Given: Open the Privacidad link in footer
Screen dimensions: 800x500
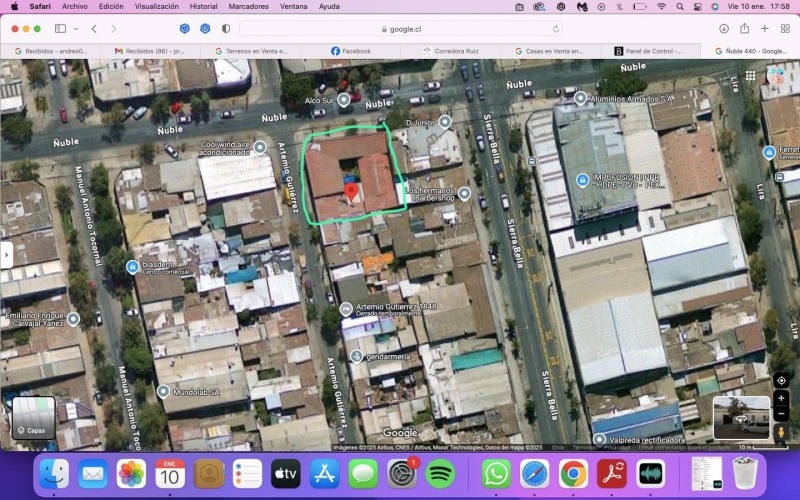Looking at the screenshot, I should click(x=617, y=447).
